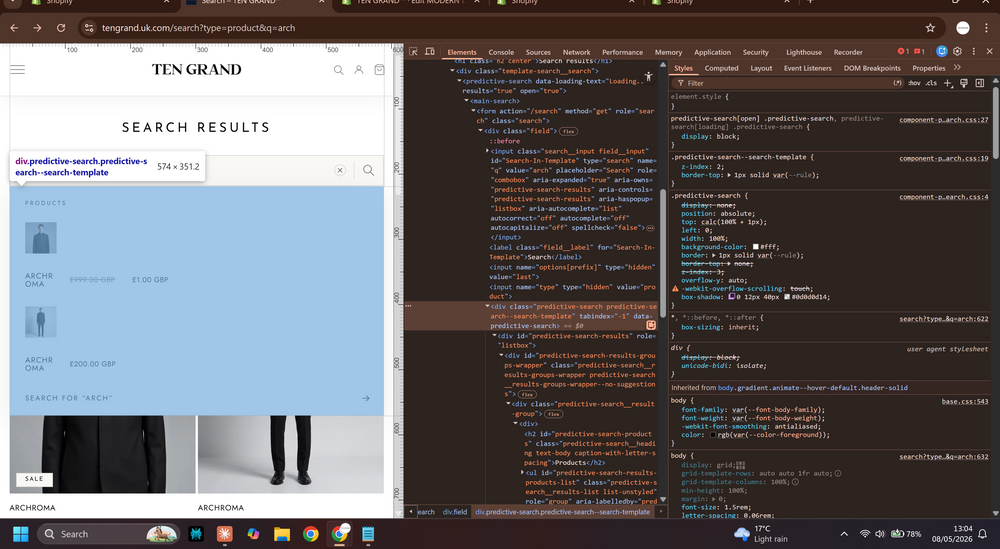Viewport: 1000px width, 549px height.
Task: Close the DevTools panel
Action: tap(990, 52)
